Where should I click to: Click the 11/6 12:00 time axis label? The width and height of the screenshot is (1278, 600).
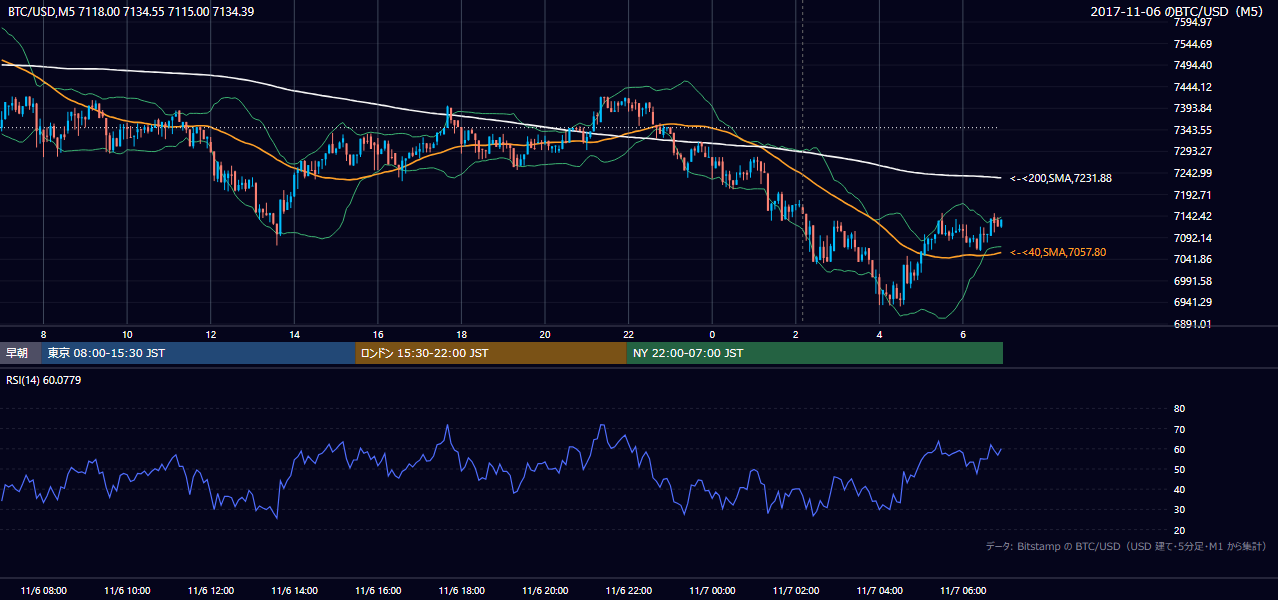point(210,591)
